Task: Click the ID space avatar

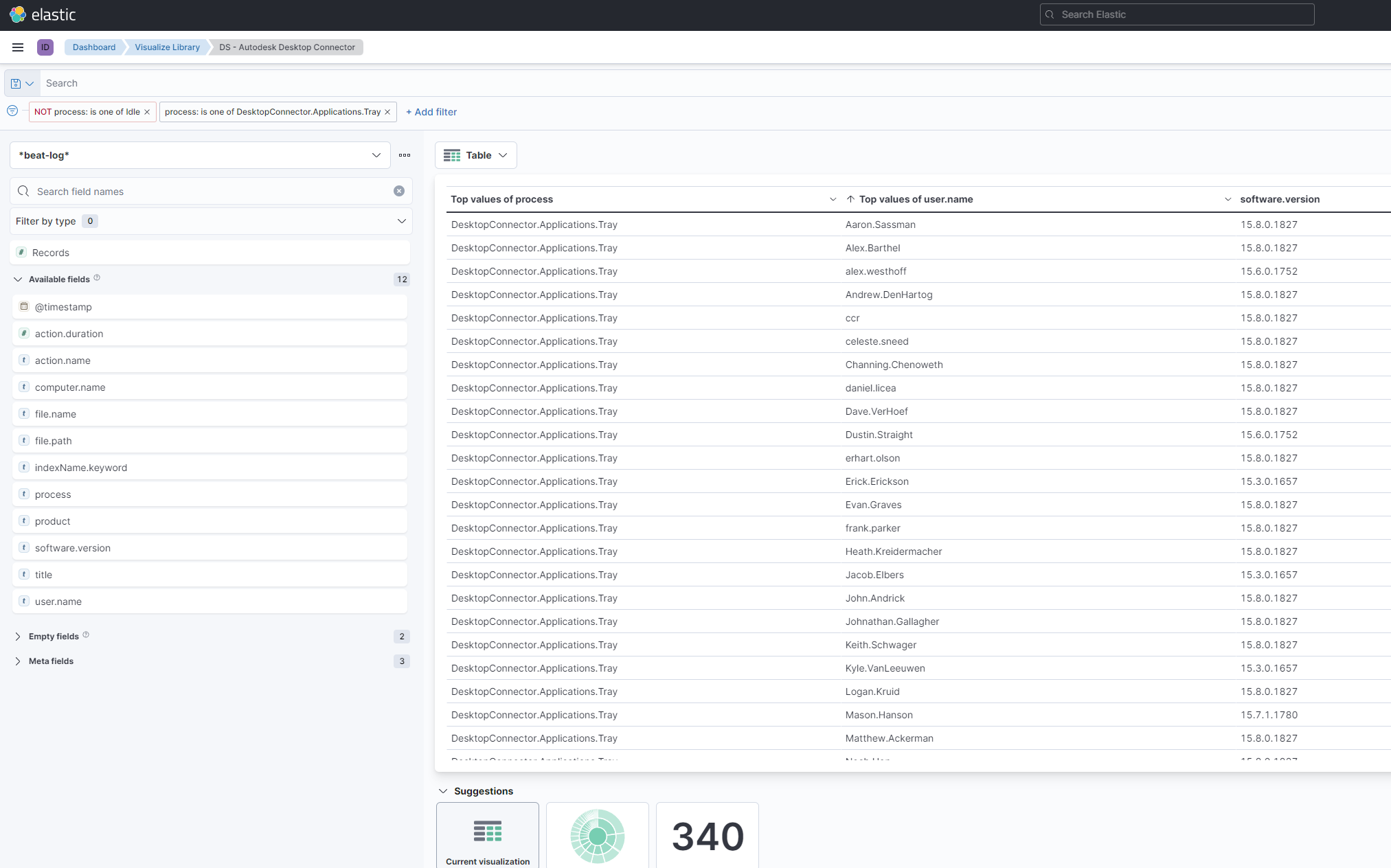Action: pos(45,47)
